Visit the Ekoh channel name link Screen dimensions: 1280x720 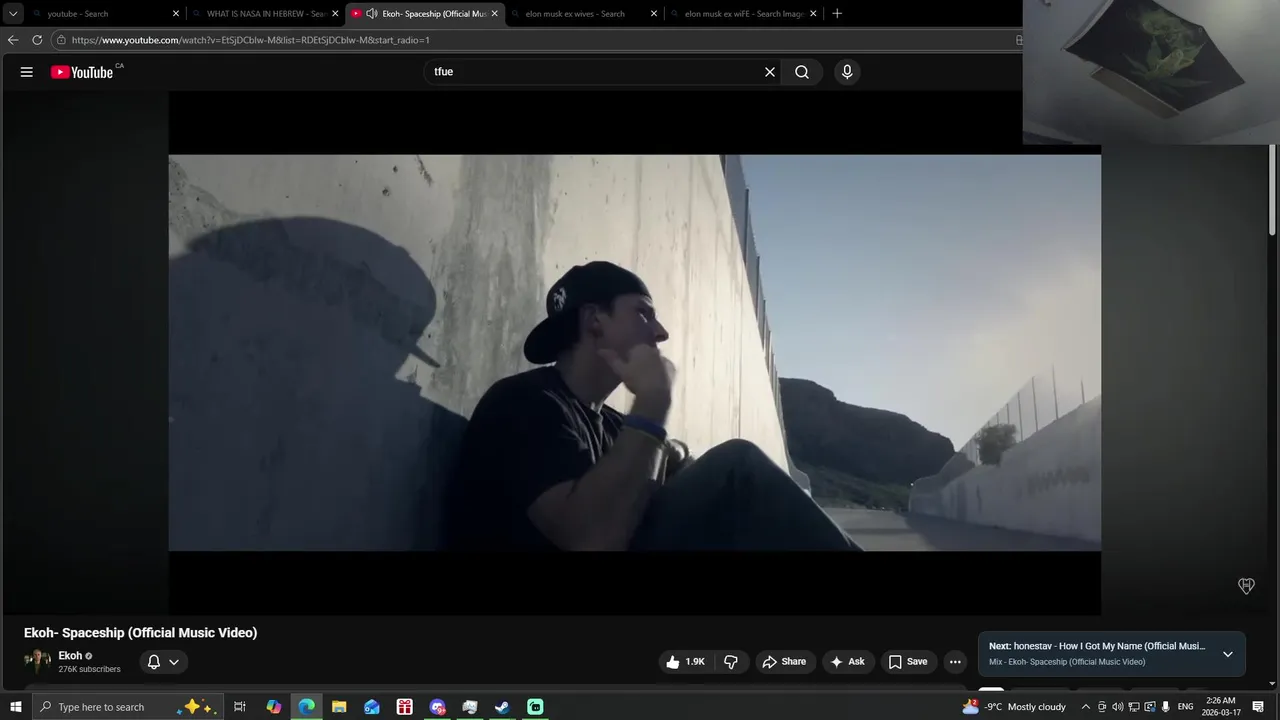coord(70,656)
